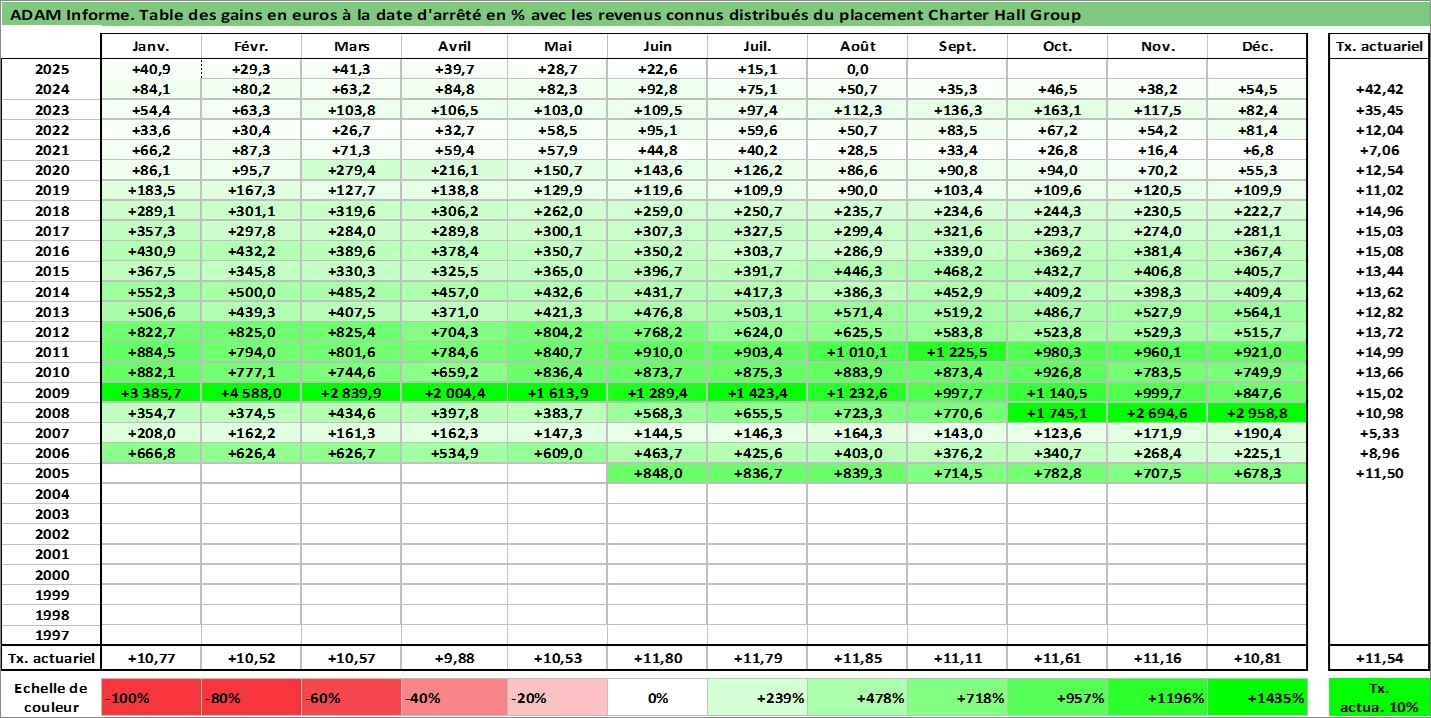Select the 'Août' column header

click(x=857, y=47)
